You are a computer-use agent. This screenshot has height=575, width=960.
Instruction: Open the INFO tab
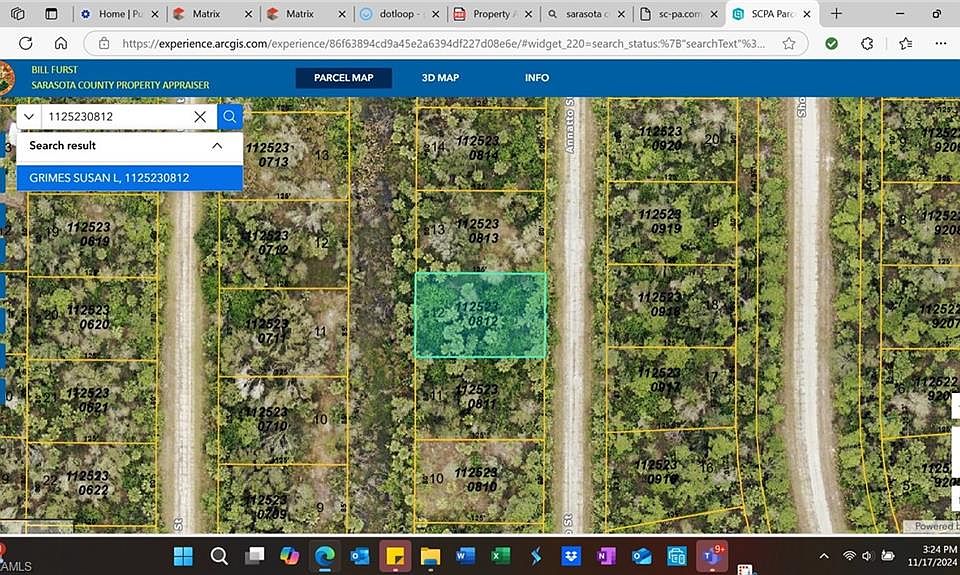[536, 78]
